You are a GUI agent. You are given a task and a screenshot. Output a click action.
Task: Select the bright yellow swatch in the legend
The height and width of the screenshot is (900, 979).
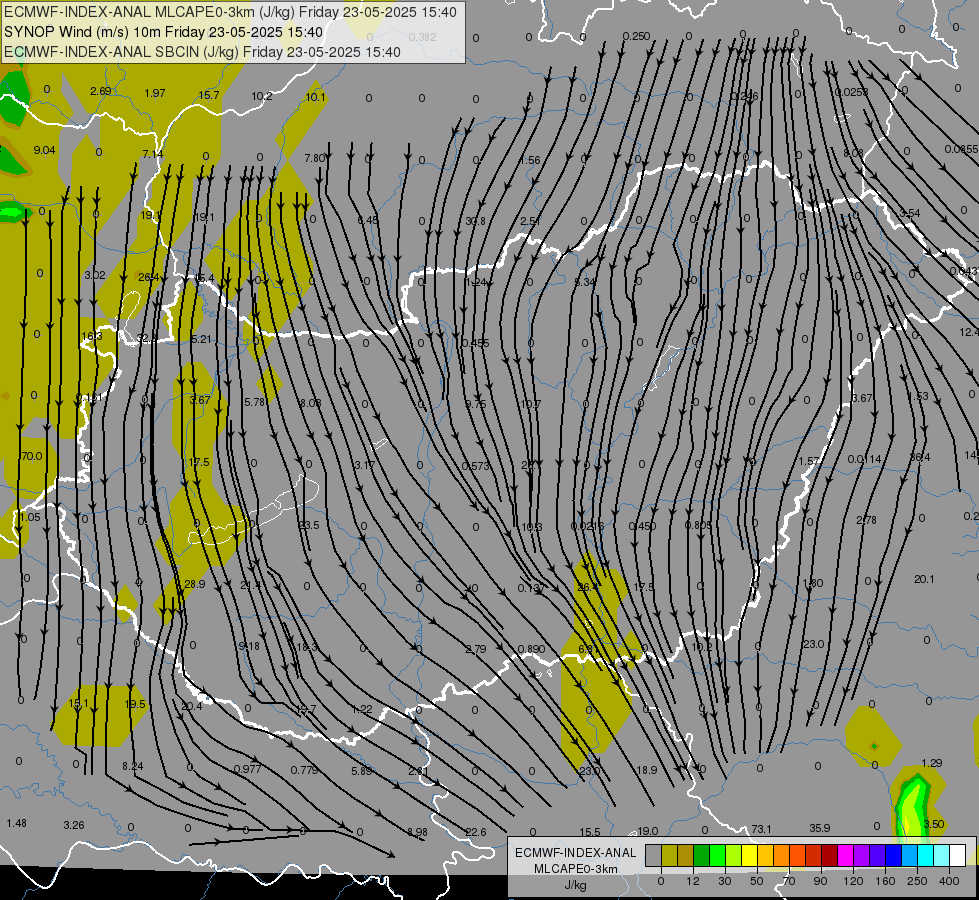click(x=749, y=855)
